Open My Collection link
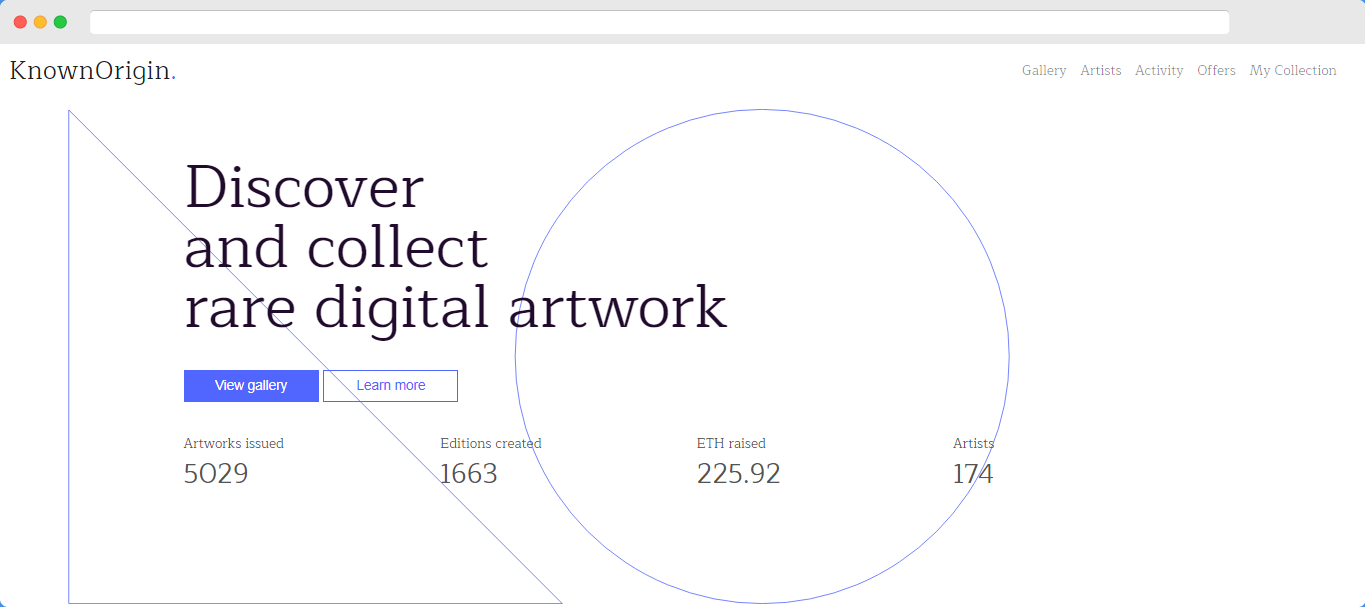This screenshot has height=607, width=1365. (x=1292, y=71)
